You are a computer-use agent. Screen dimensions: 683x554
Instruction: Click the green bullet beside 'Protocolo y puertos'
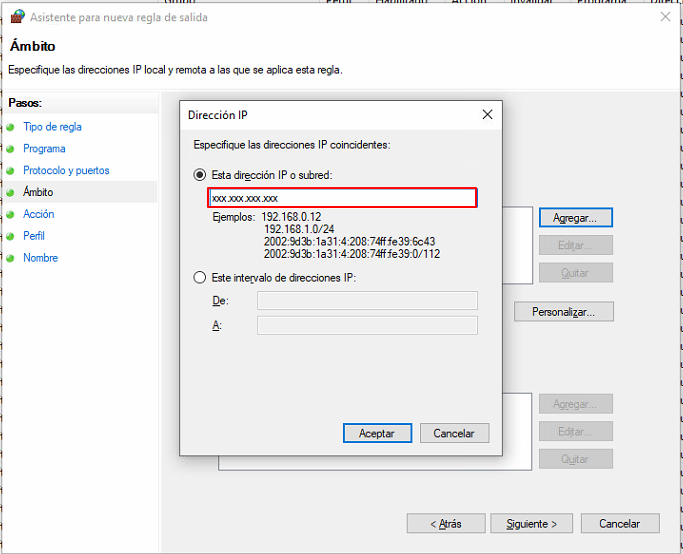pyautogui.click(x=10, y=171)
